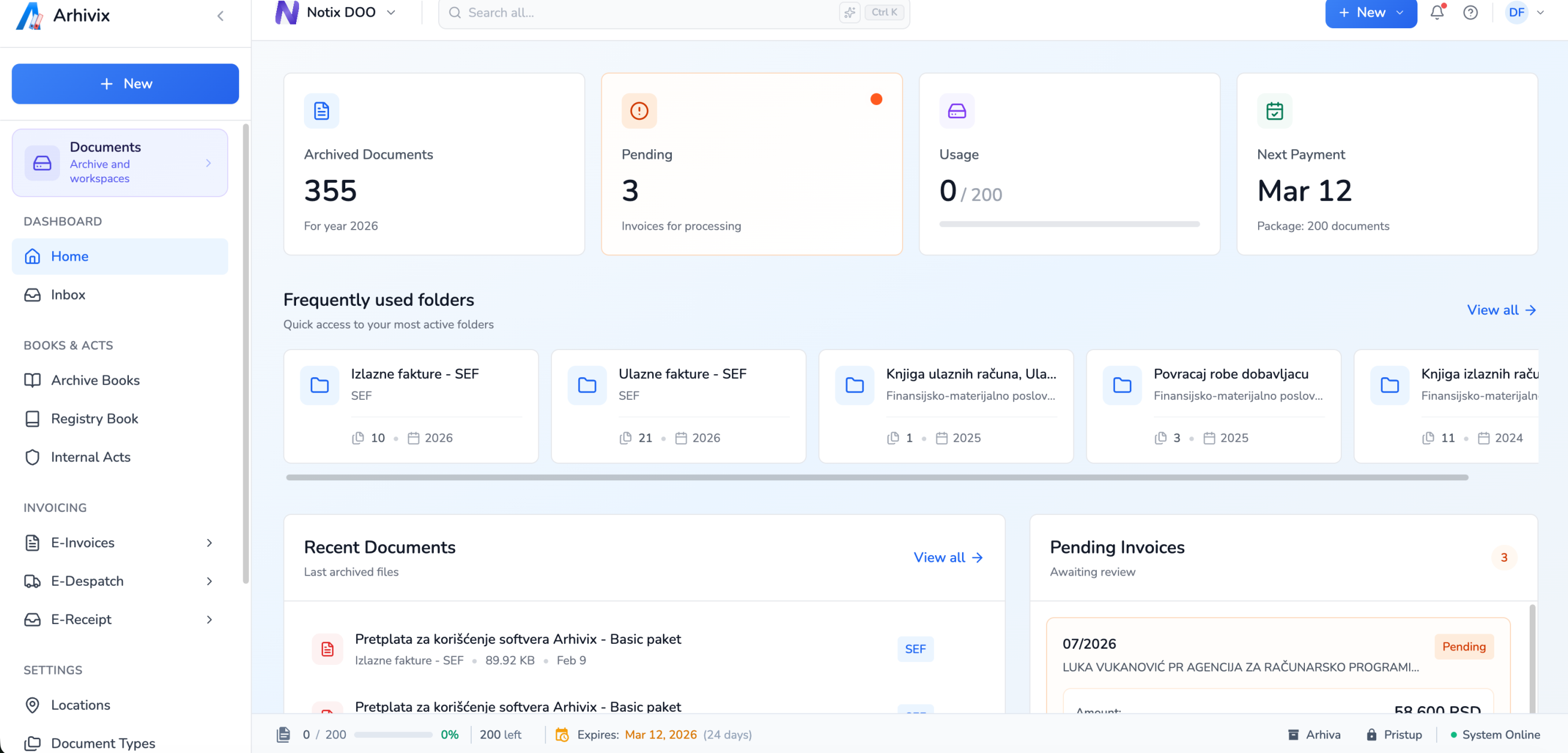Switch to Documents archive and workspaces

[x=119, y=162]
